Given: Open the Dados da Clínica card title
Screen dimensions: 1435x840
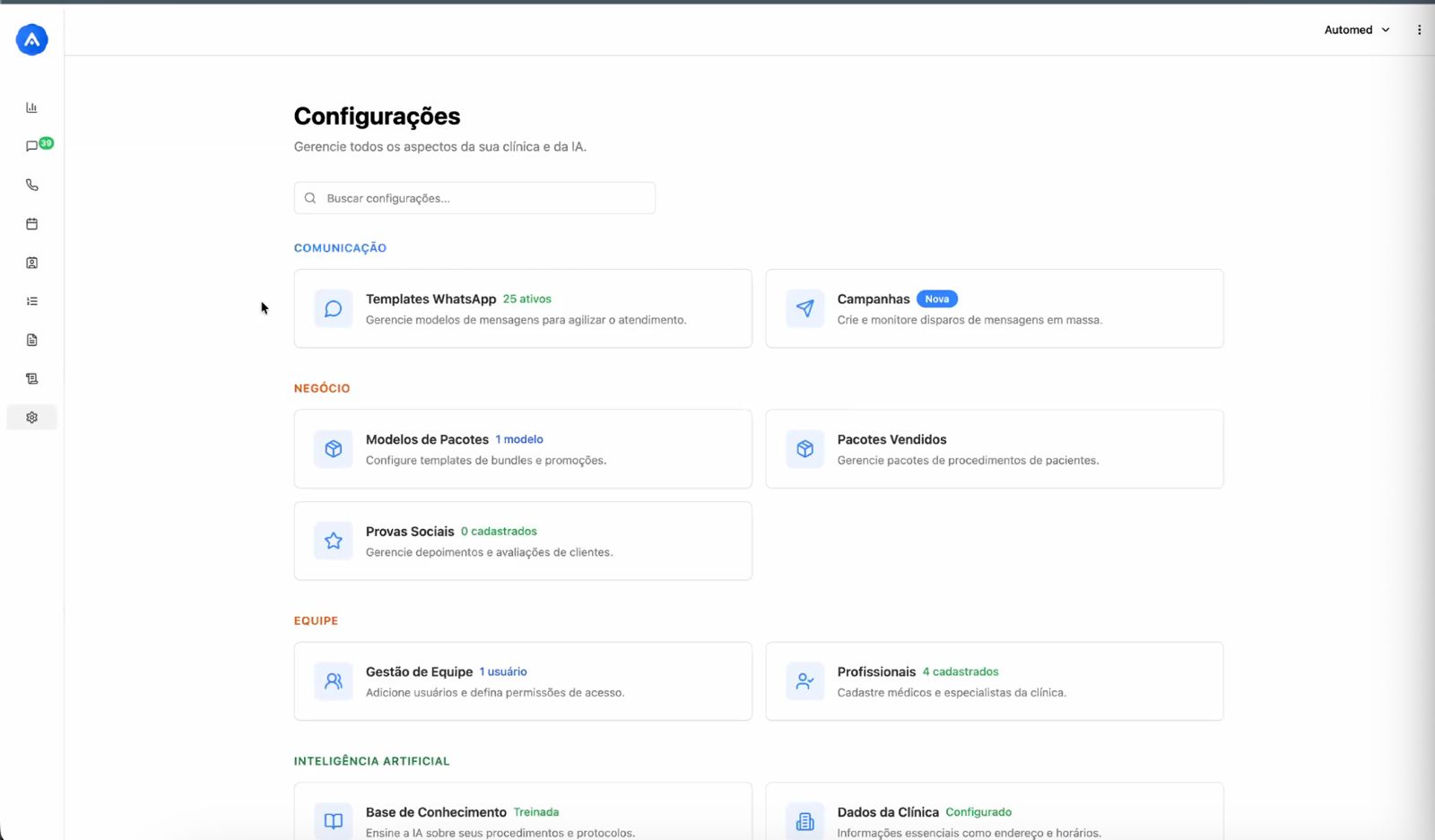Looking at the screenshot, I should [888, 812].
